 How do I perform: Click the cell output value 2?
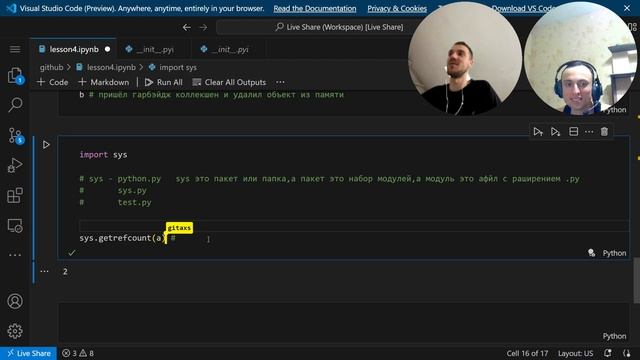[x=65, y=272]
